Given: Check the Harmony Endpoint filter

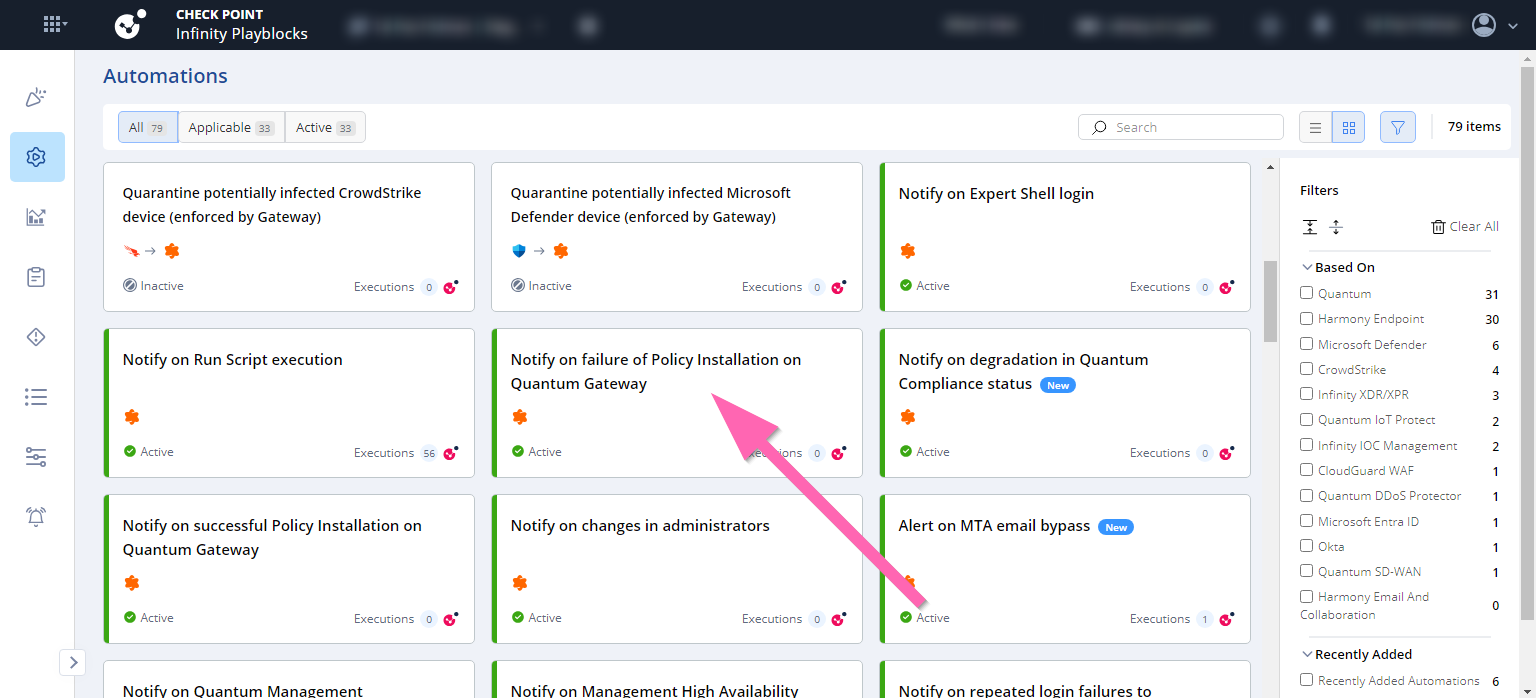Looking at the screenshot, I should [1306, 318].
